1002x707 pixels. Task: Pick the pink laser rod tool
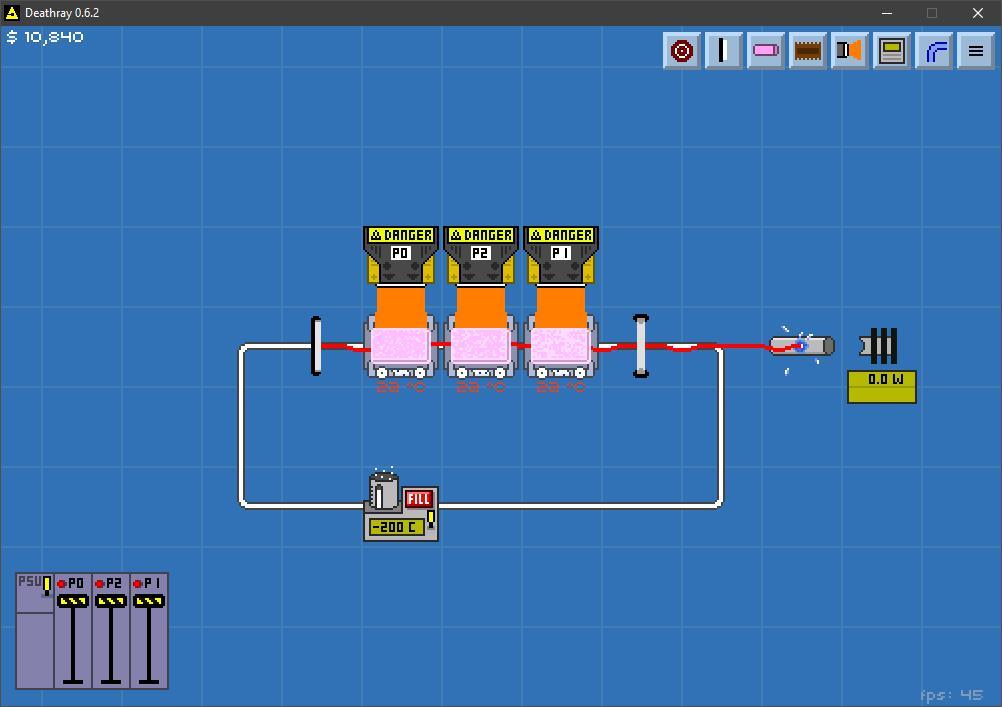[x=766, y=51]
